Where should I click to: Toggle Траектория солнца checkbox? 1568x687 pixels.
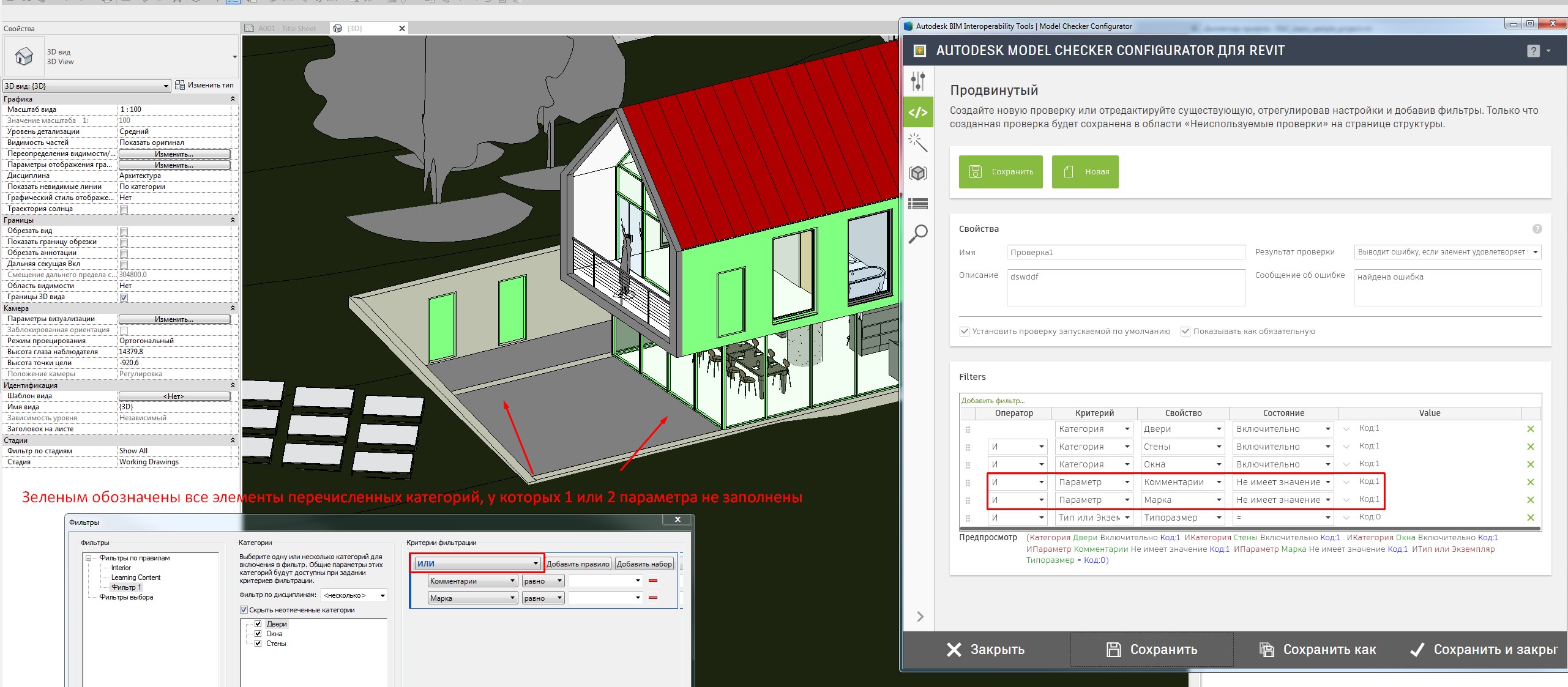124,209
